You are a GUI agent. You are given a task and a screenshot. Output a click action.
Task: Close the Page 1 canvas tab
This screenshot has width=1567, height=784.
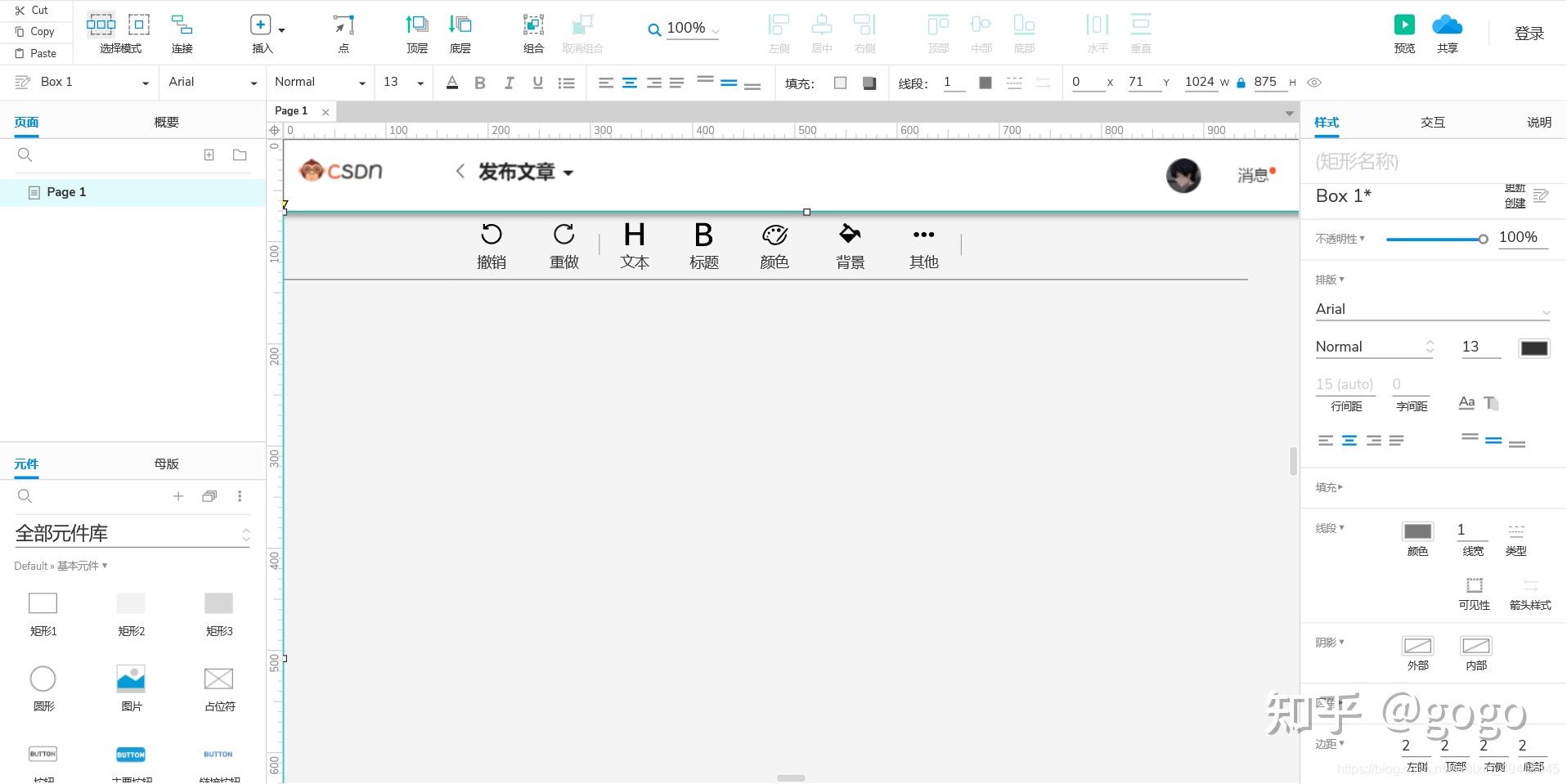(326, 112)
